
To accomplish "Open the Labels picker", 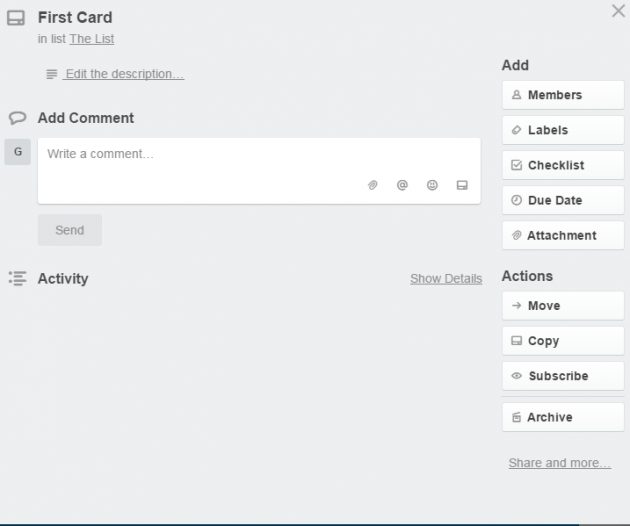I will pyautogui.click(x=562, y=130).
